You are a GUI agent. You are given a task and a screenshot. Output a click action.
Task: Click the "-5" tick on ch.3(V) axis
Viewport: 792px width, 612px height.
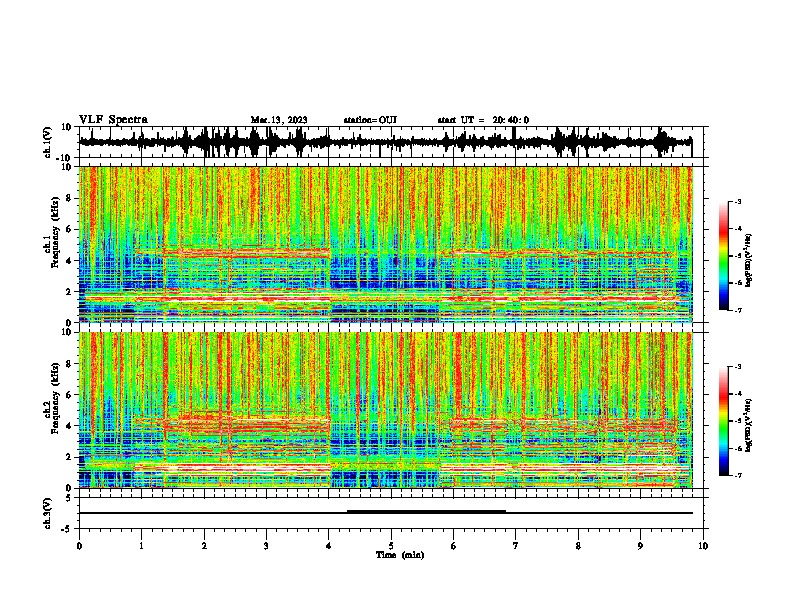[x=68, y=529]
